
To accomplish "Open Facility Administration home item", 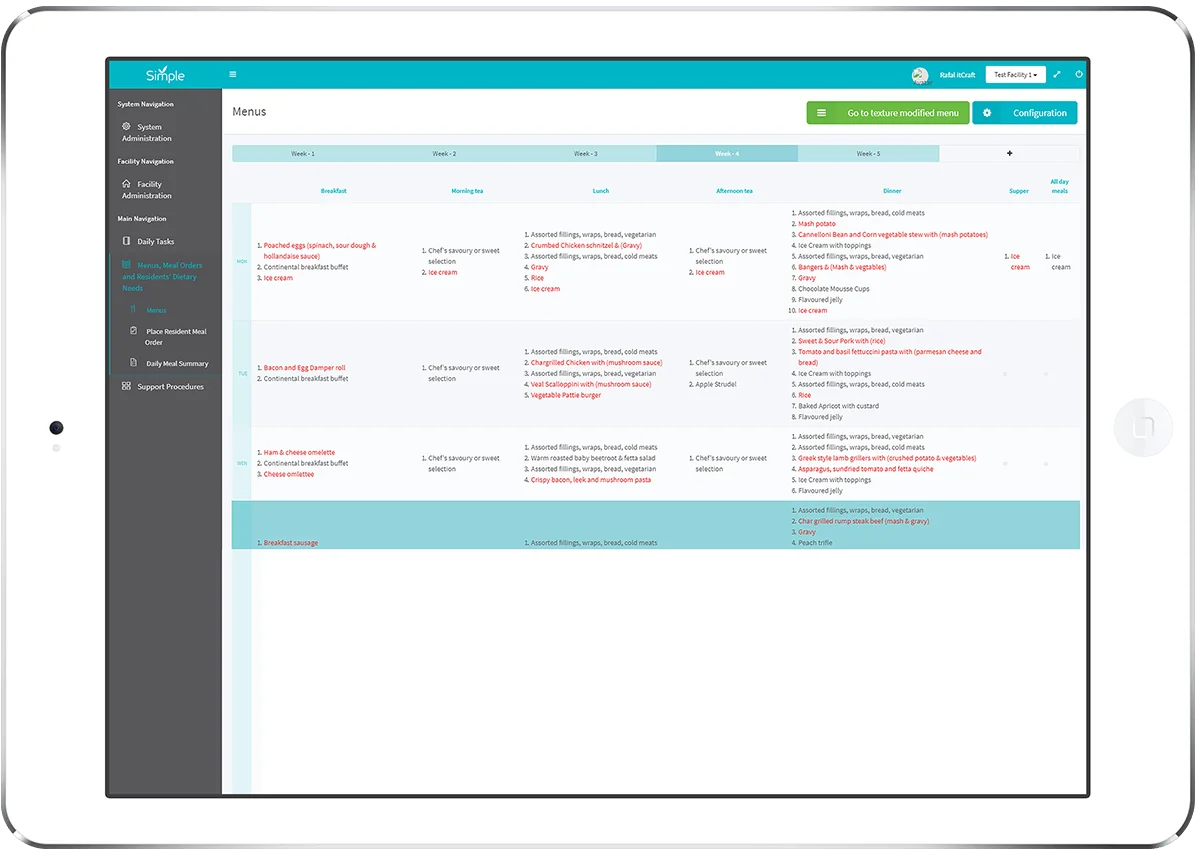I will pyautogui.click(x=147, y=190).
